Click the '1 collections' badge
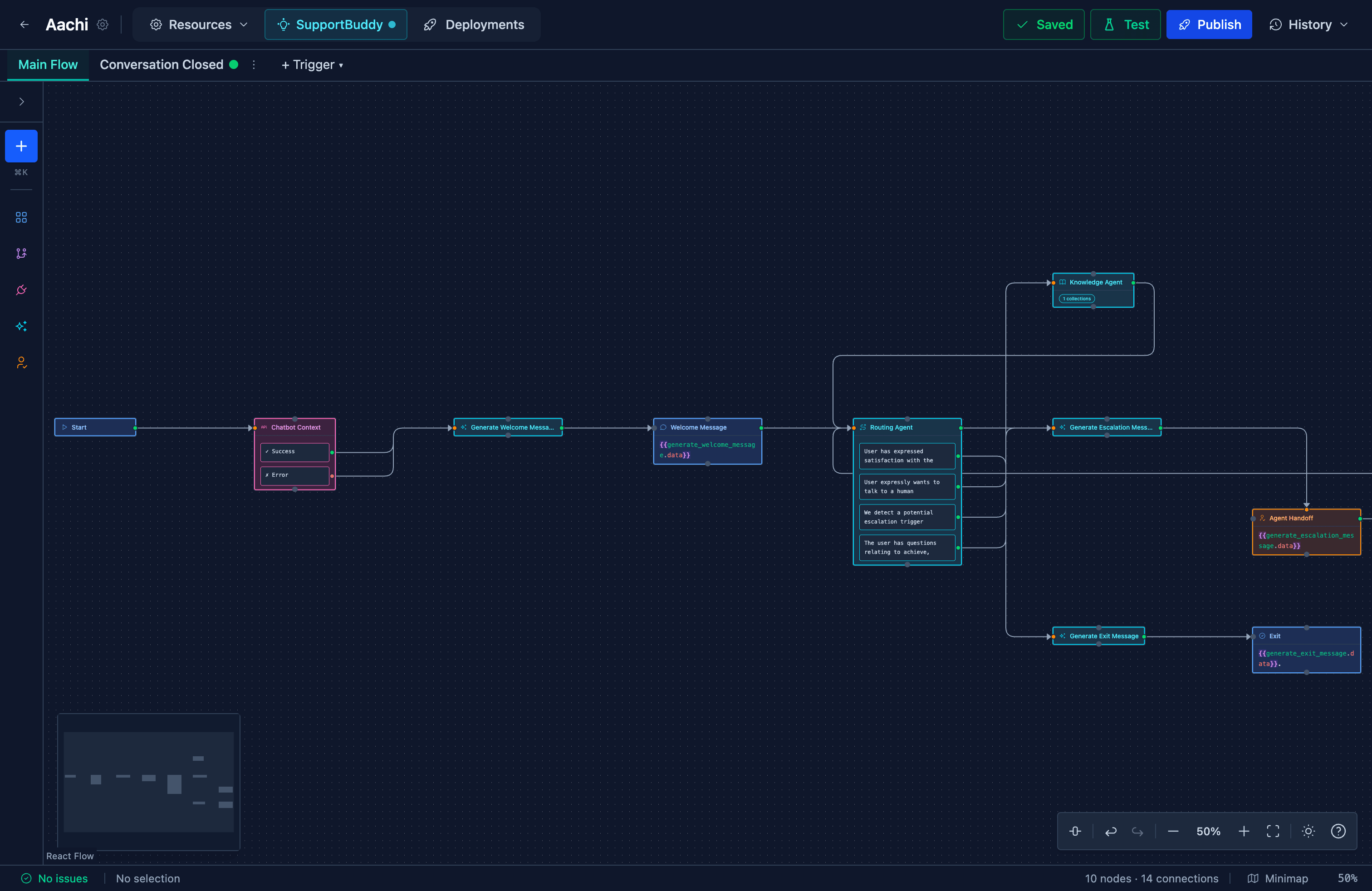This screenshot has width=1372, height=891. 1076,299
